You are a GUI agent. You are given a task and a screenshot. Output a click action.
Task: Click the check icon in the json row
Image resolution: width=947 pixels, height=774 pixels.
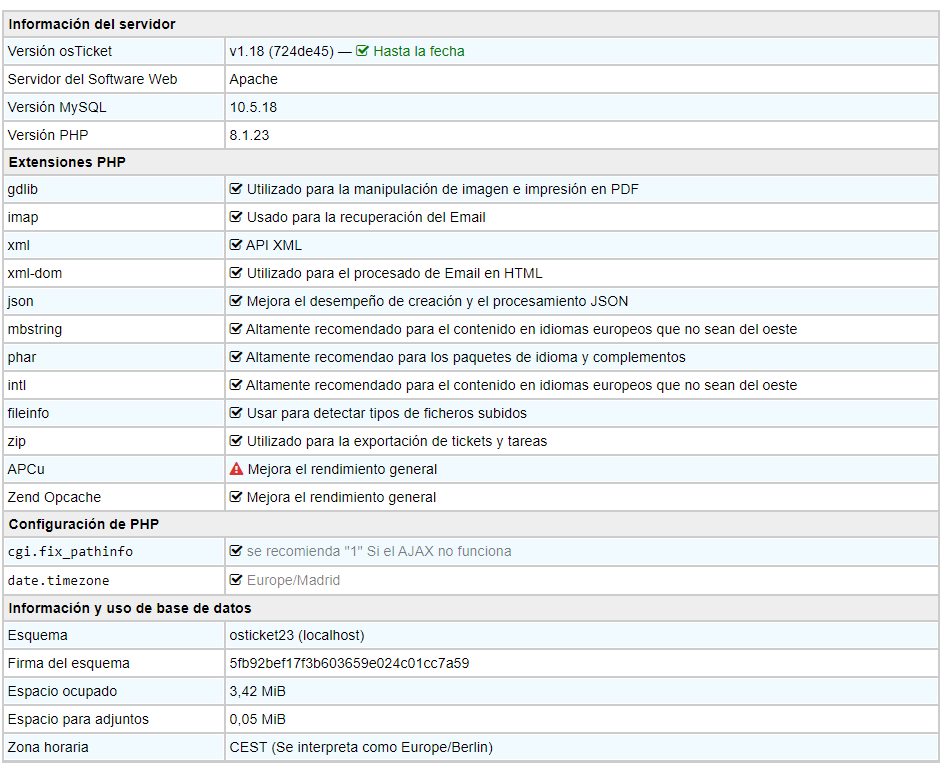[x=236, y=301]
